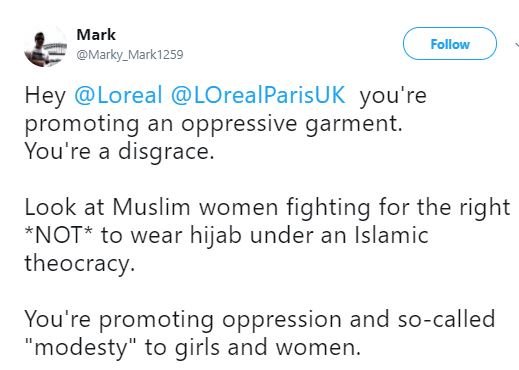Open the tweet options chevron beside Follow

pyautogui.click(x=517, y=44)
